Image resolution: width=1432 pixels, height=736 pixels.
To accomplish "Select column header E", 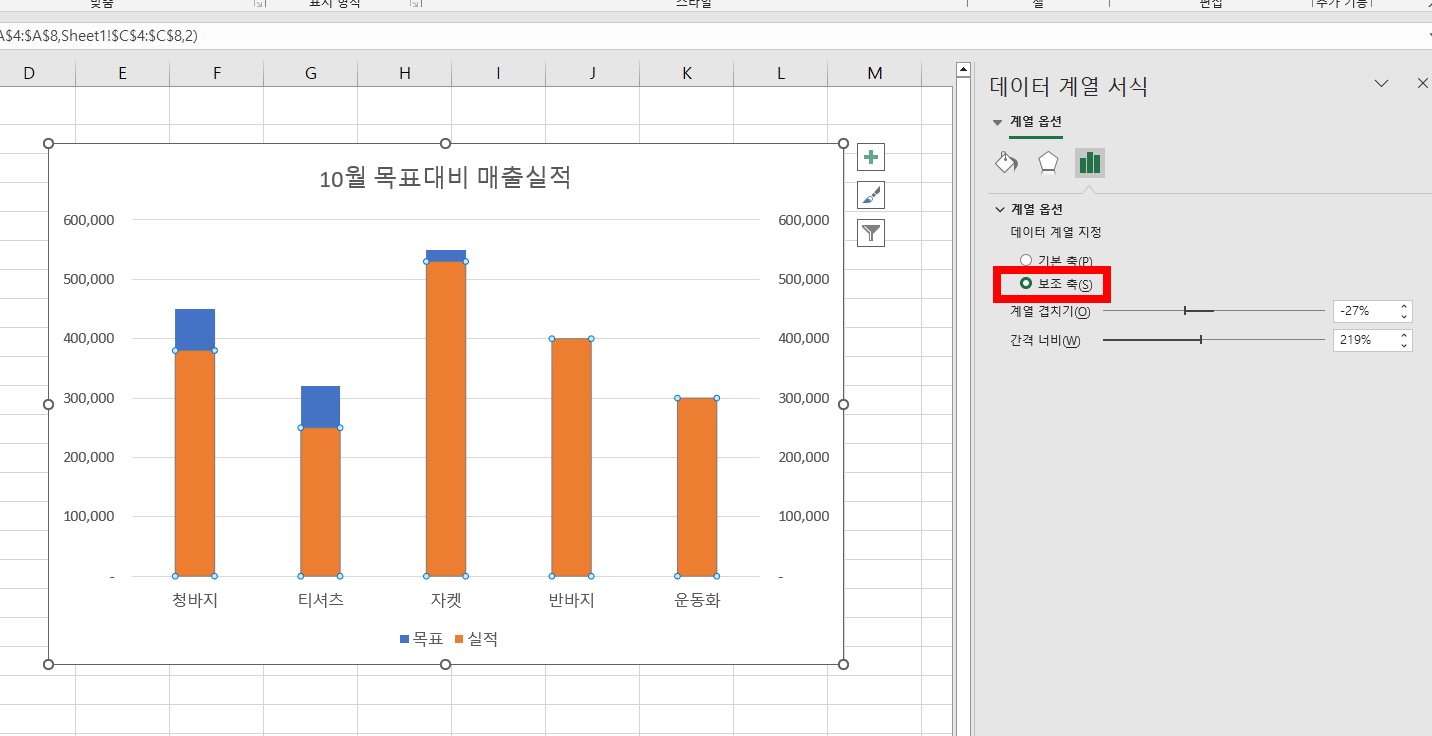I will pos(122,73).
